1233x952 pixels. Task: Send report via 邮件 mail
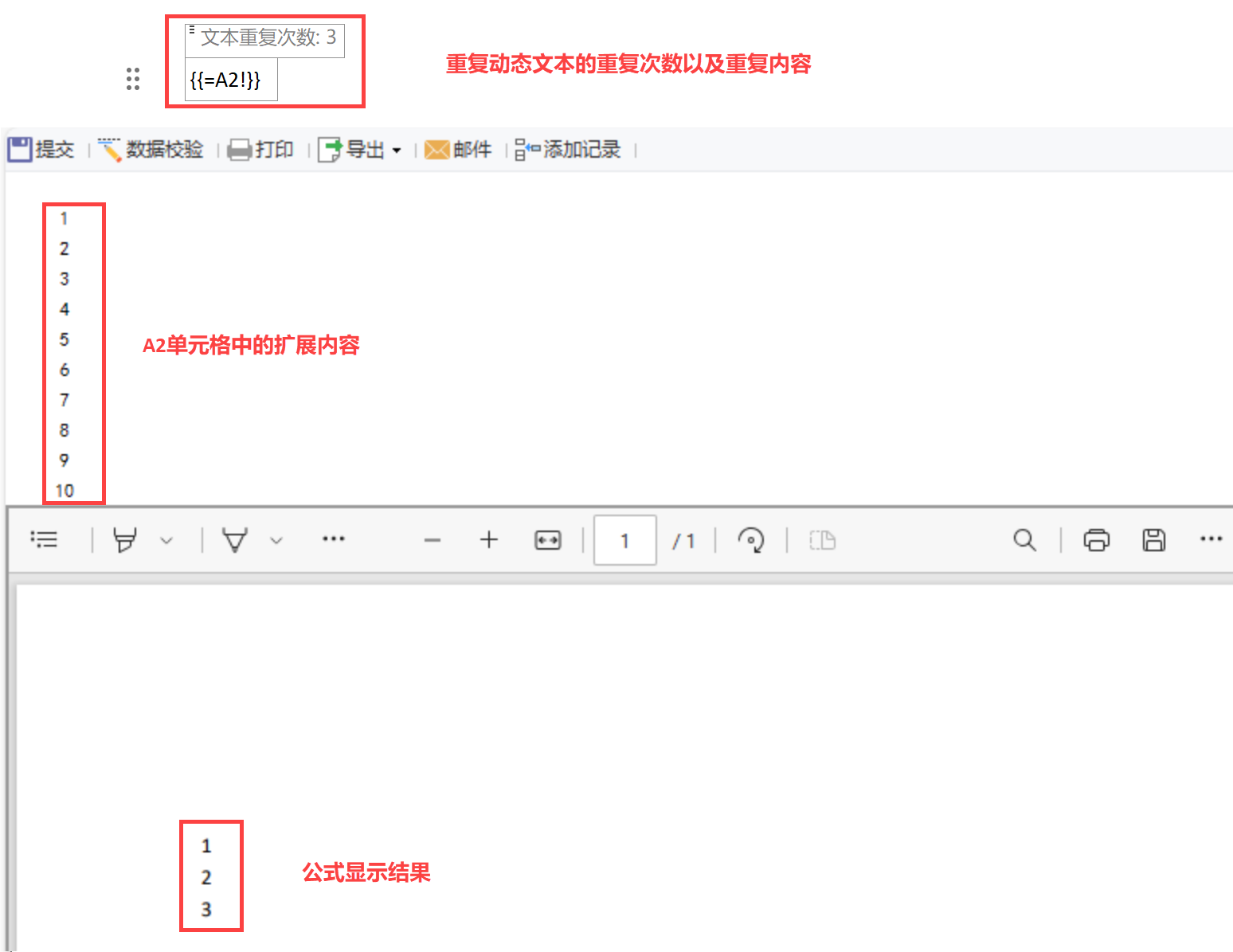[458, 149]
